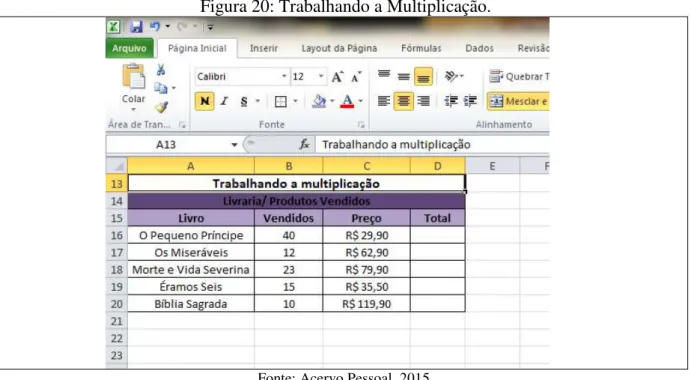Cut selection with scissors icon
691x380 pixels.
pyautogui.click(x=161, y=70)
